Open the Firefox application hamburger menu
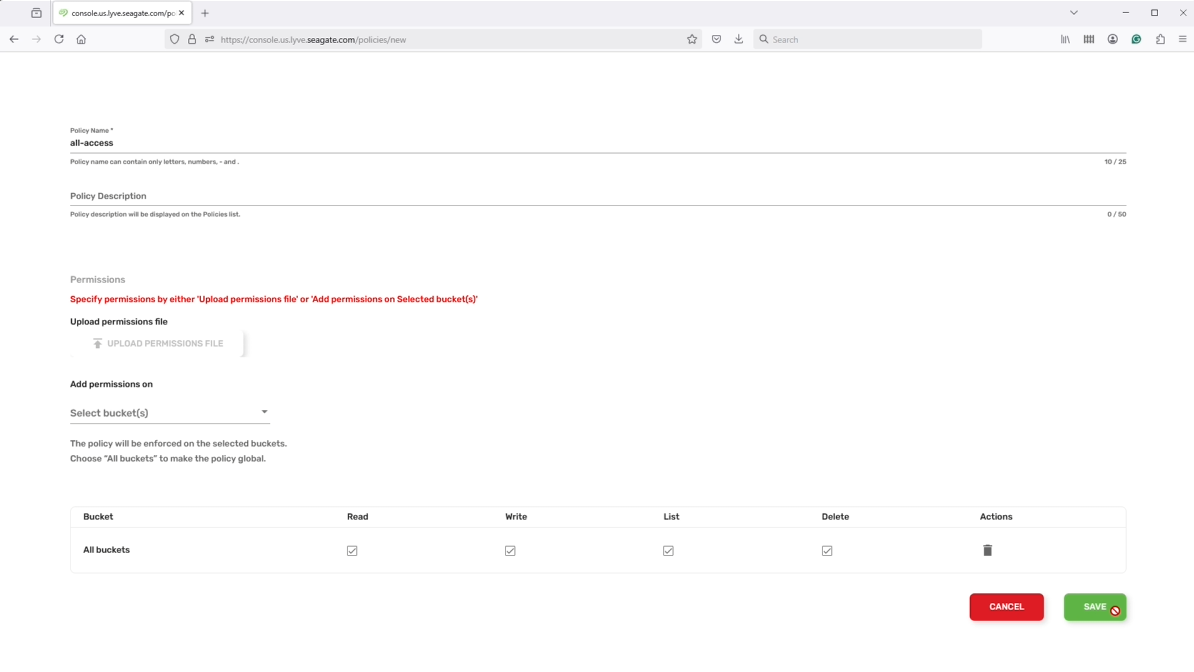Image resolution: width=1194 pixels, height=672 pixels. pos(1183,40)
